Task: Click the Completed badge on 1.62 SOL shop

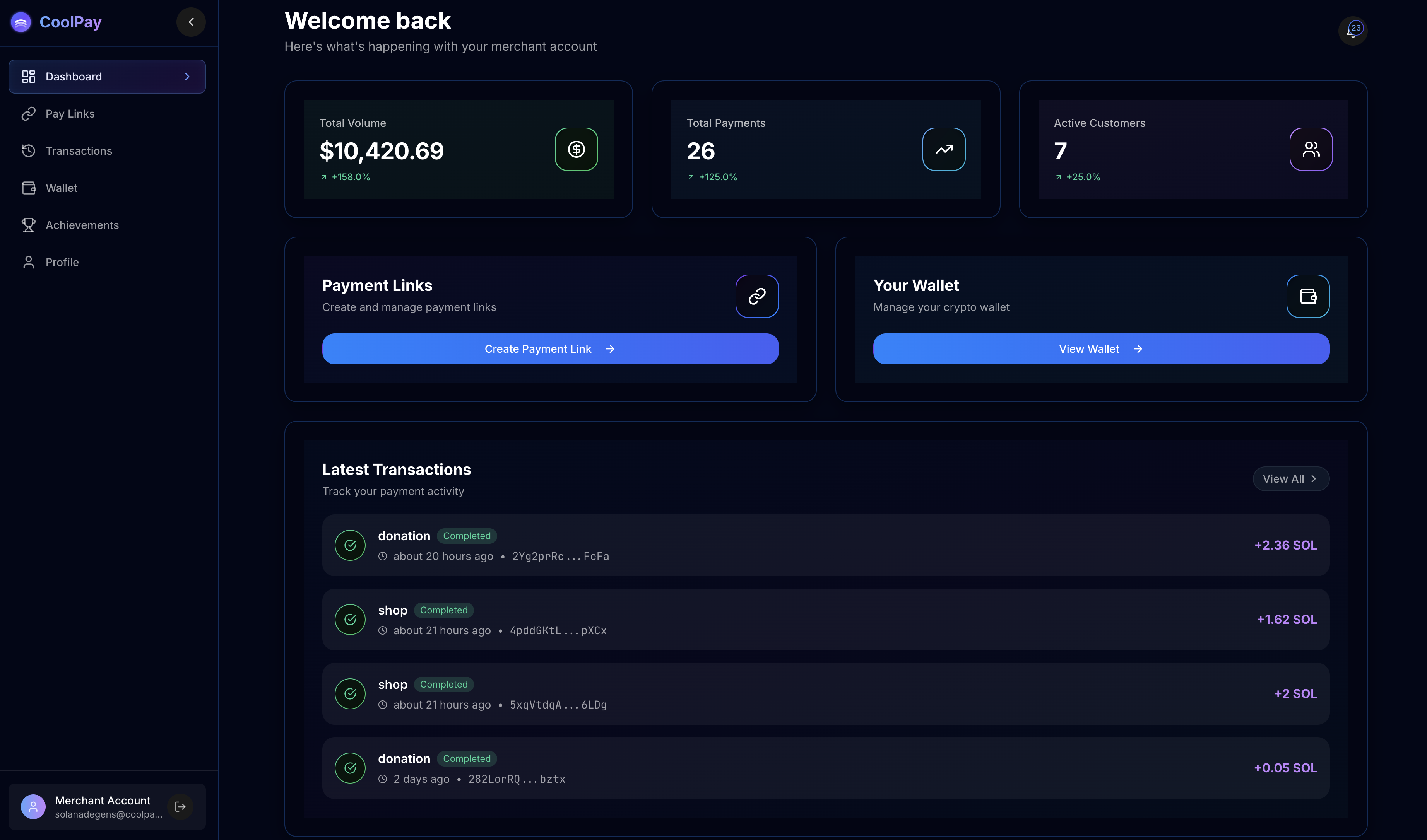Action: (x=444, y=610)
